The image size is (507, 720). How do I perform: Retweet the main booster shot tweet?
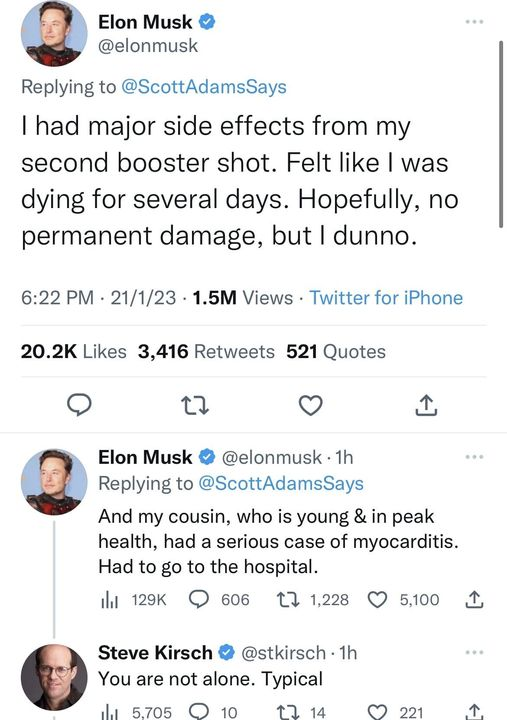(x=195, y=405)
